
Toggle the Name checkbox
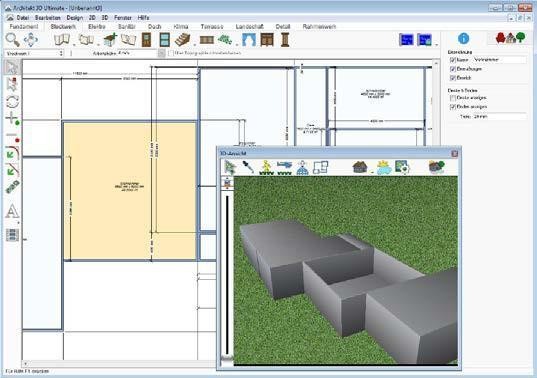pos(453,60)
